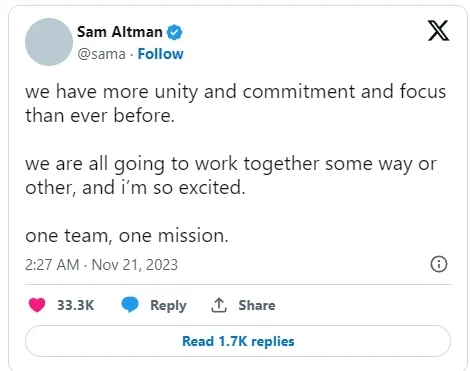Click the 'unity and commitment' tweet paragraph
Screen dimensions: 470x371
coord(235,103)
